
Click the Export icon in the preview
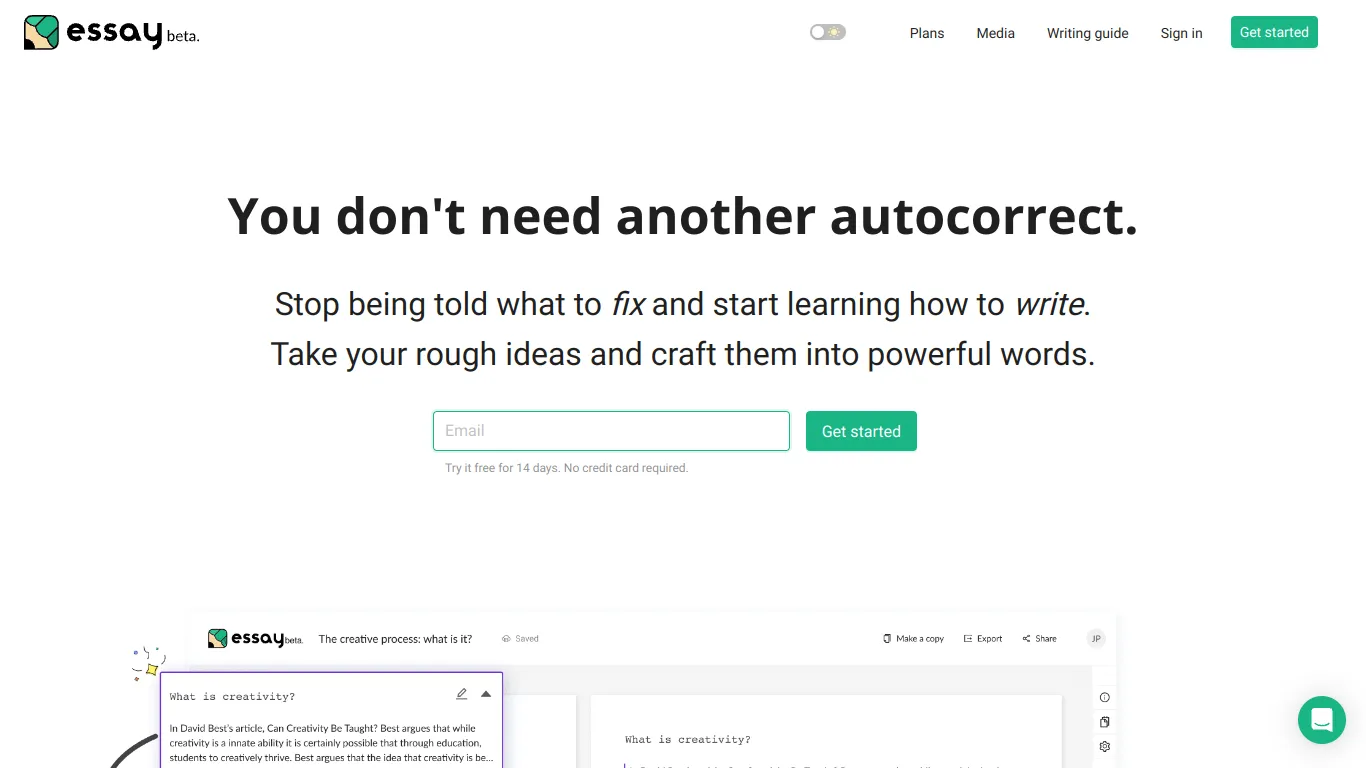pyautogui.click(x=968, y=638)
